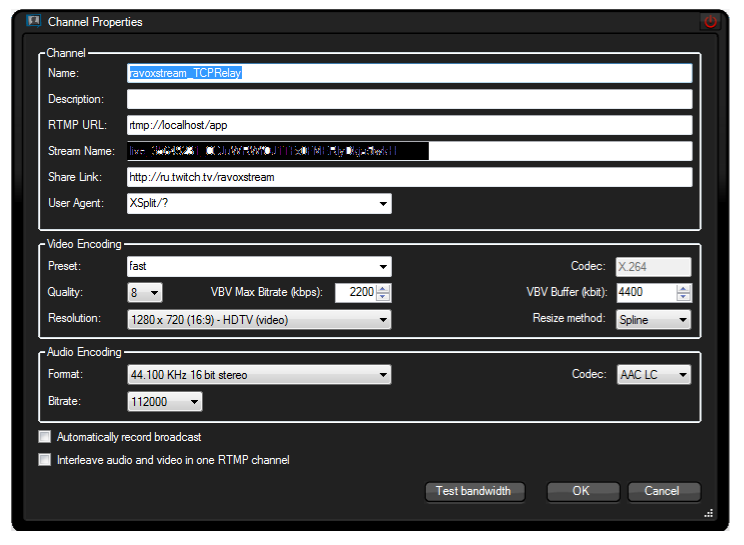
Task: Click the Description text field
Action: (409, 99)
